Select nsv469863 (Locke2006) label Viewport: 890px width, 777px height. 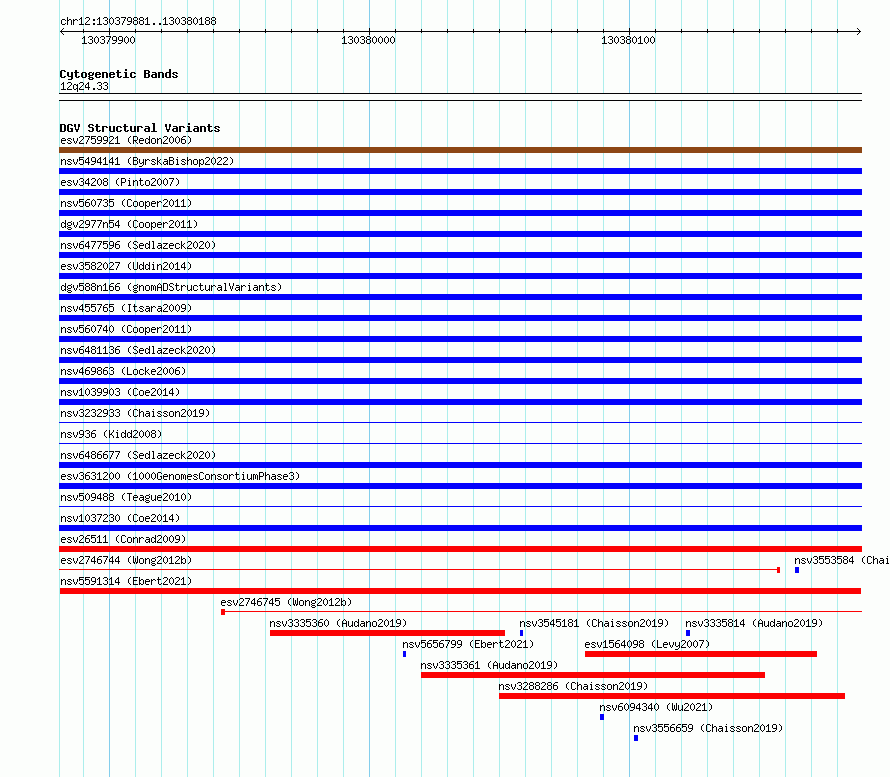[123, 371]
